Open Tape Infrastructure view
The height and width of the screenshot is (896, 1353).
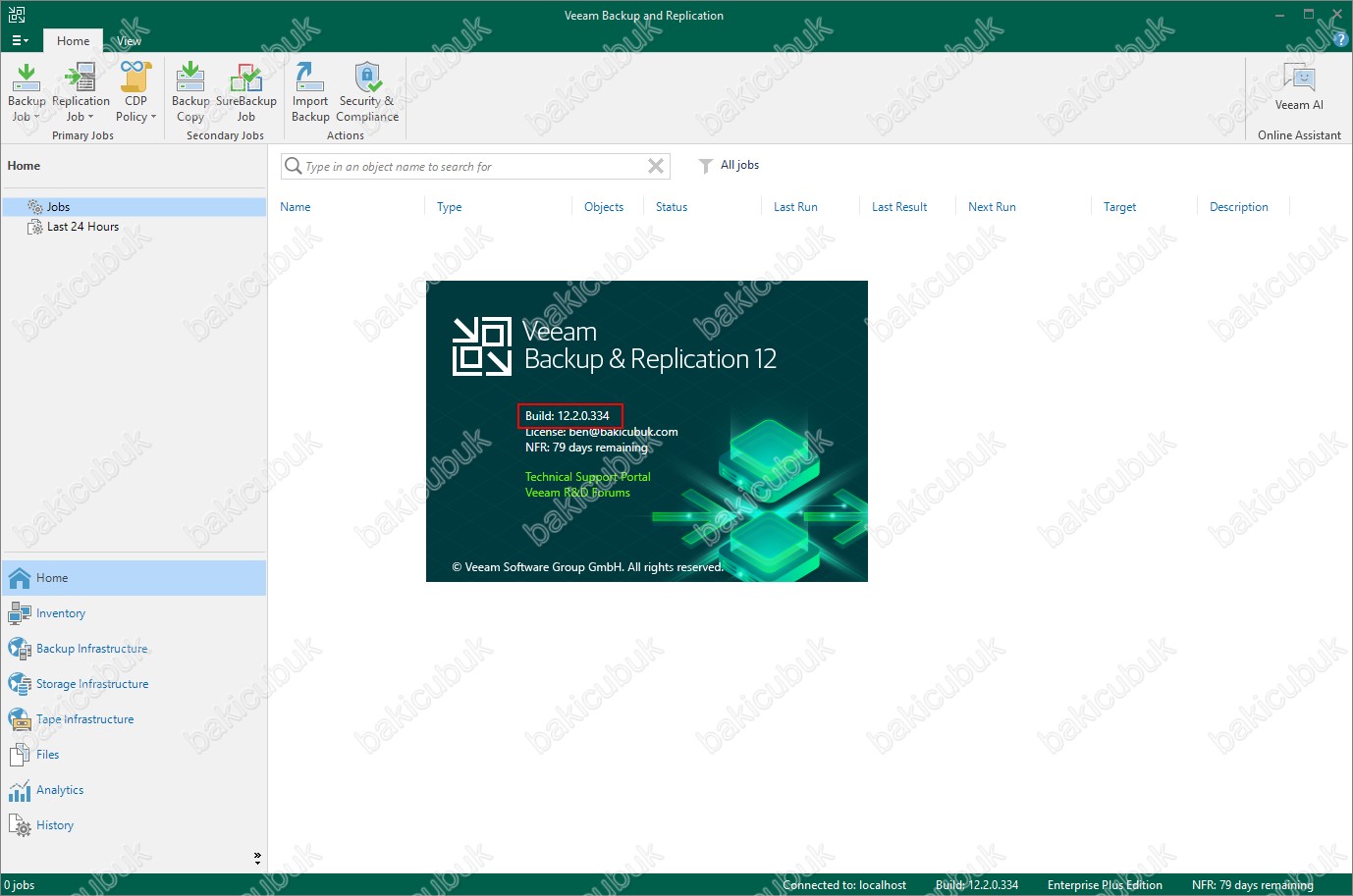pos(134,719)
